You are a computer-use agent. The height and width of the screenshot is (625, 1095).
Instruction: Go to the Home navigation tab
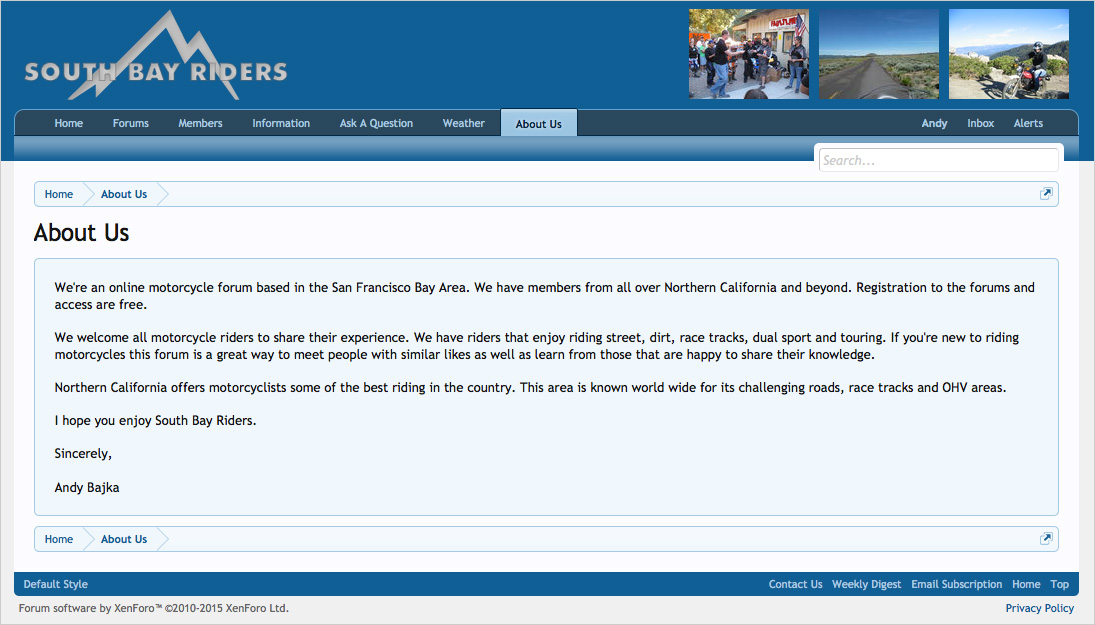(x=68, y=123)
